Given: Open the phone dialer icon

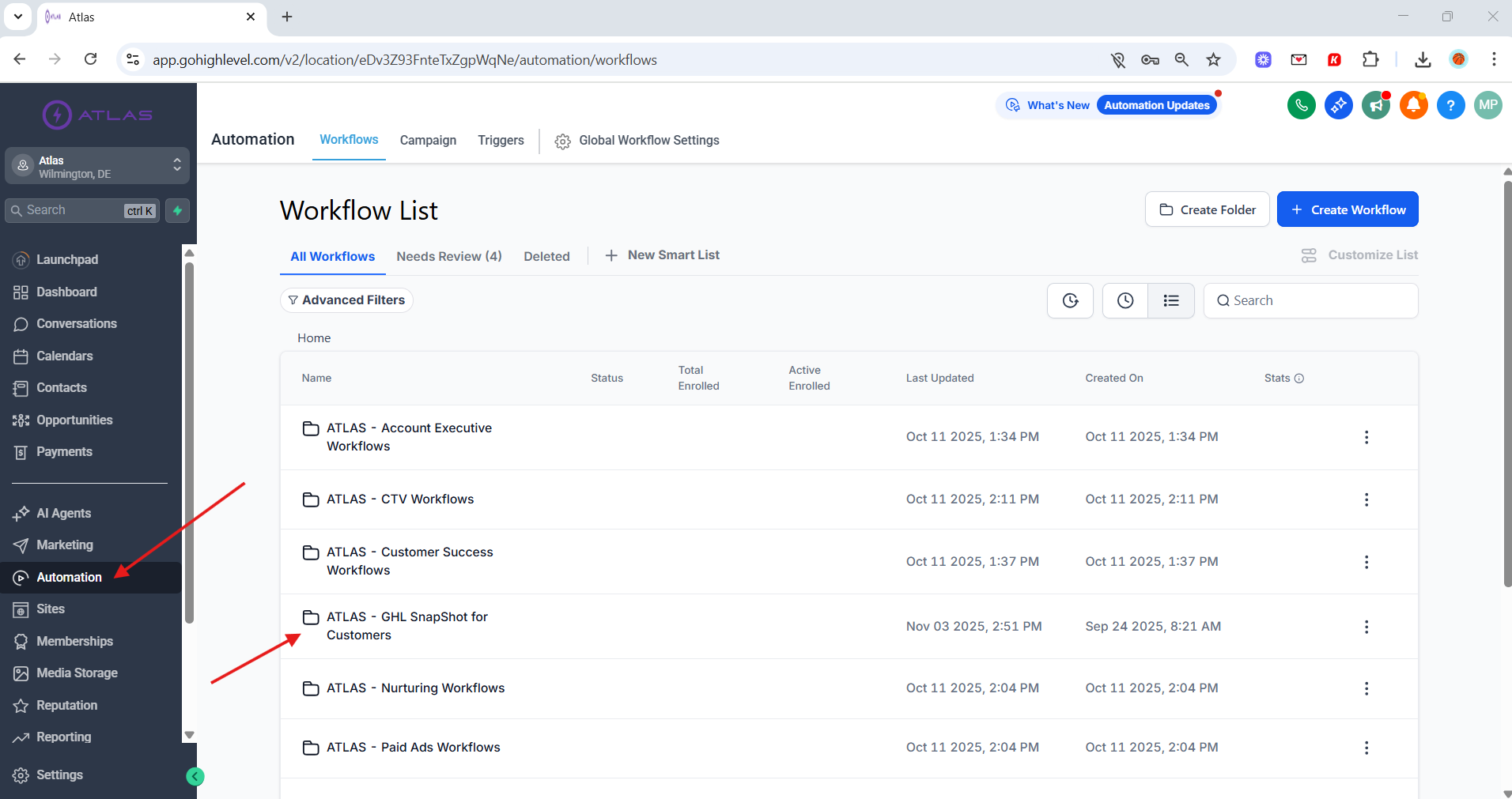Looking at the screenshot, I should tap(1301, 105).
